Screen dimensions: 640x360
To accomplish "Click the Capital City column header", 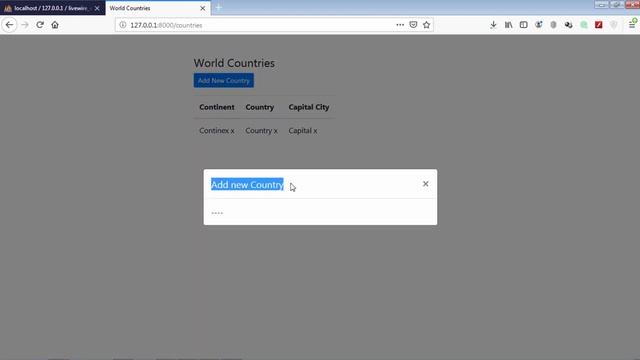I will (x=309, y=107).
